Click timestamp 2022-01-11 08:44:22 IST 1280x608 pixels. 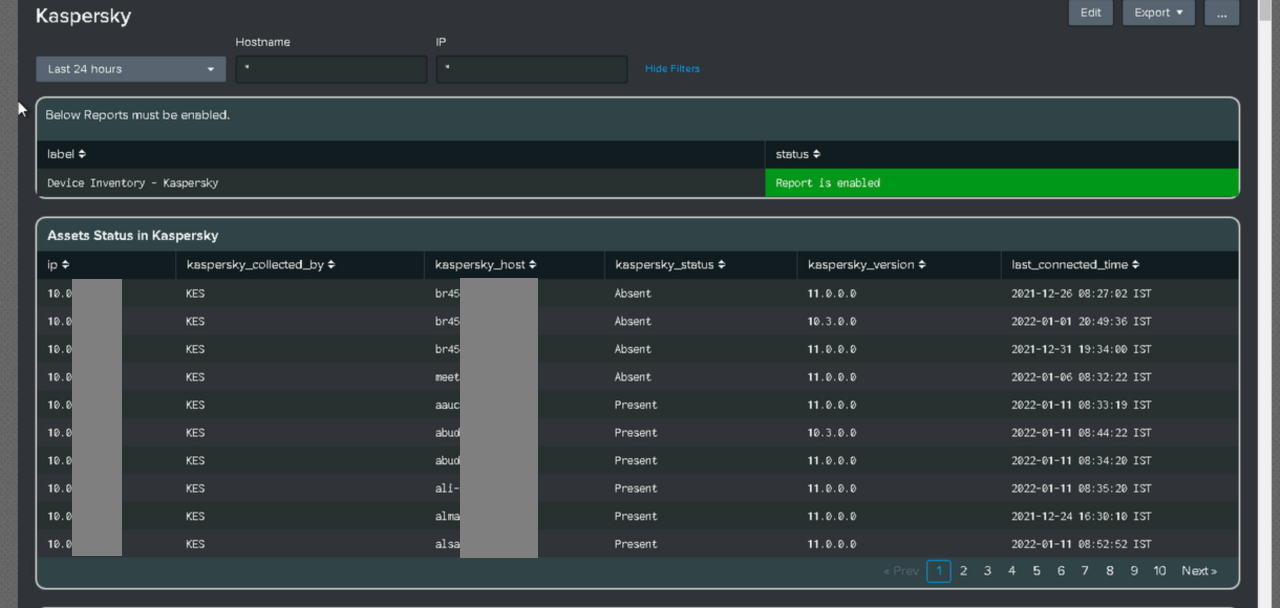click(x=1081, y=433)
